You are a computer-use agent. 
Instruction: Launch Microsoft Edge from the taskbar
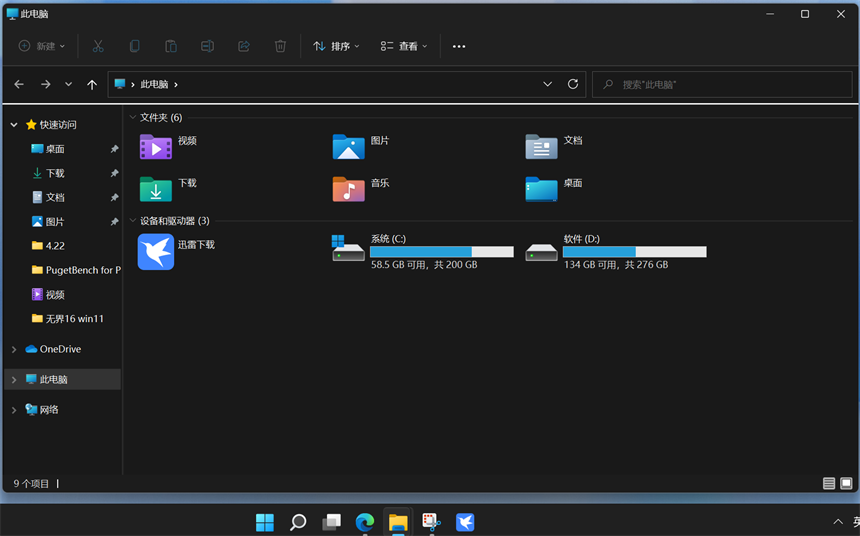(364, 522)
